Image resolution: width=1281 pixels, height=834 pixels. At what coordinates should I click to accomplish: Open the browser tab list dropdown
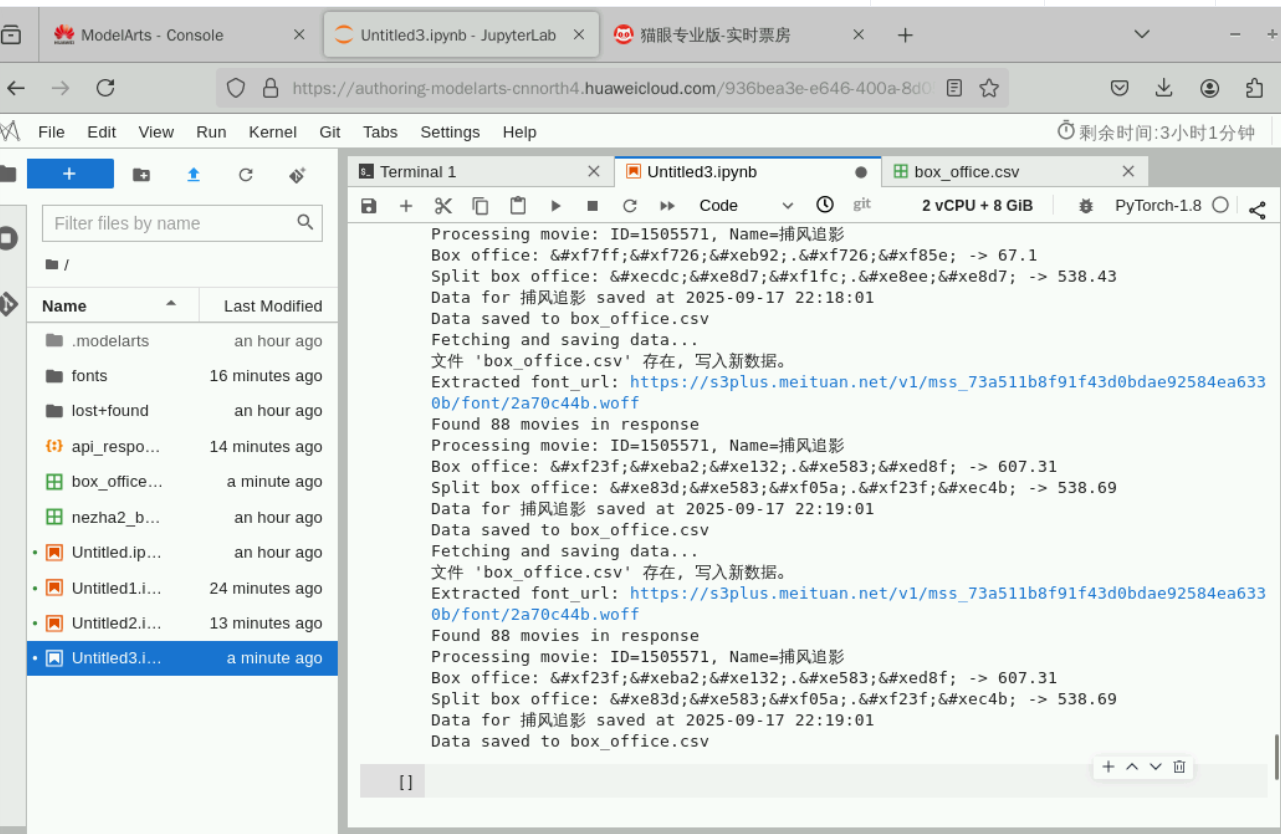1142,34
